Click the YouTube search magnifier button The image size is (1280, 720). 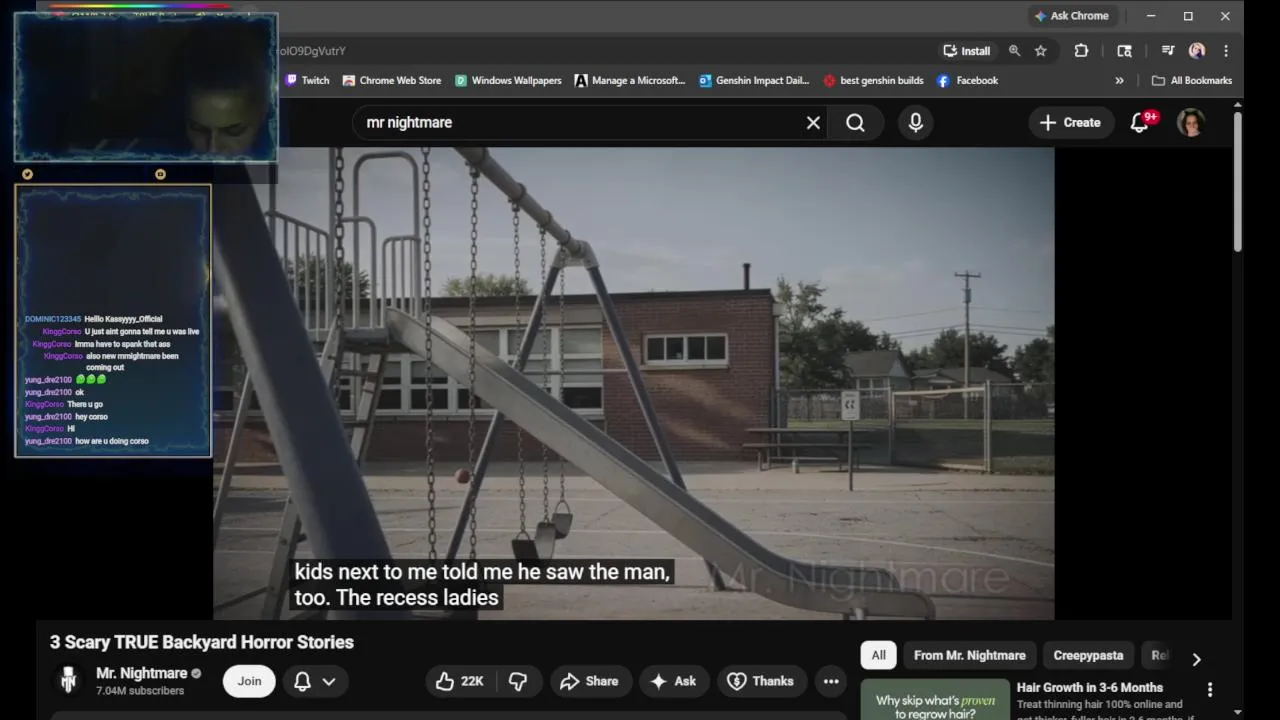click(x=855, y=122)
